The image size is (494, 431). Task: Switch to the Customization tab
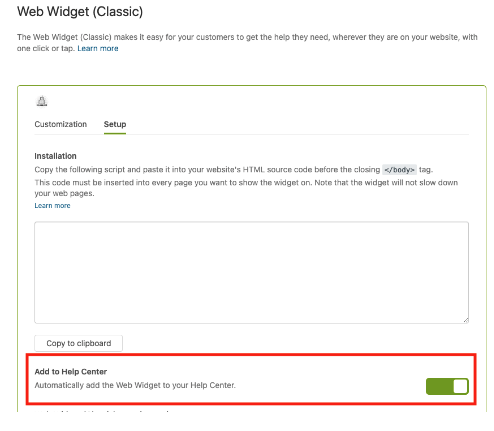pos(61,124)
